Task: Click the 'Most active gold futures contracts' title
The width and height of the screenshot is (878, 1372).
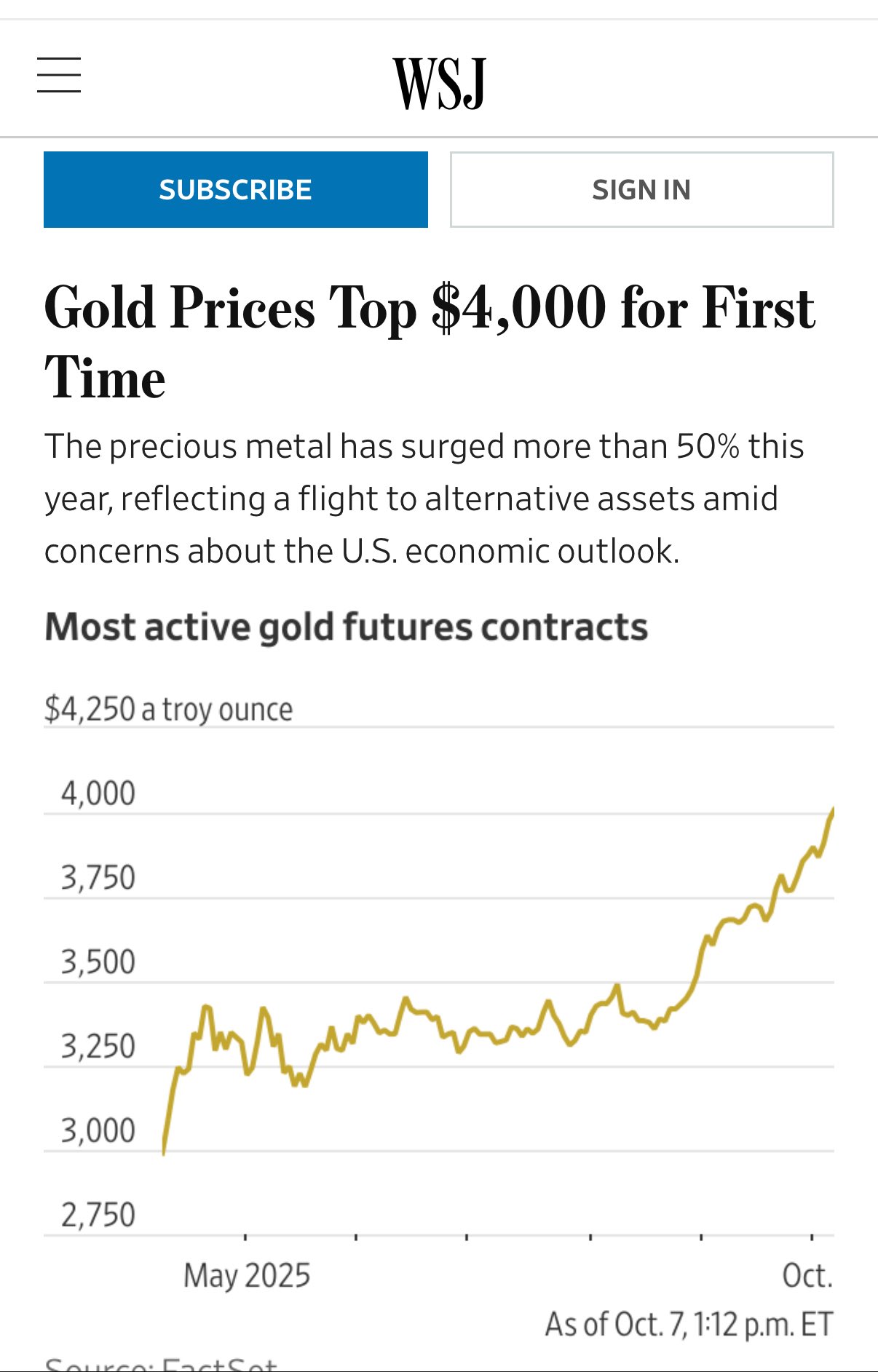Action: tap(347, 627)
